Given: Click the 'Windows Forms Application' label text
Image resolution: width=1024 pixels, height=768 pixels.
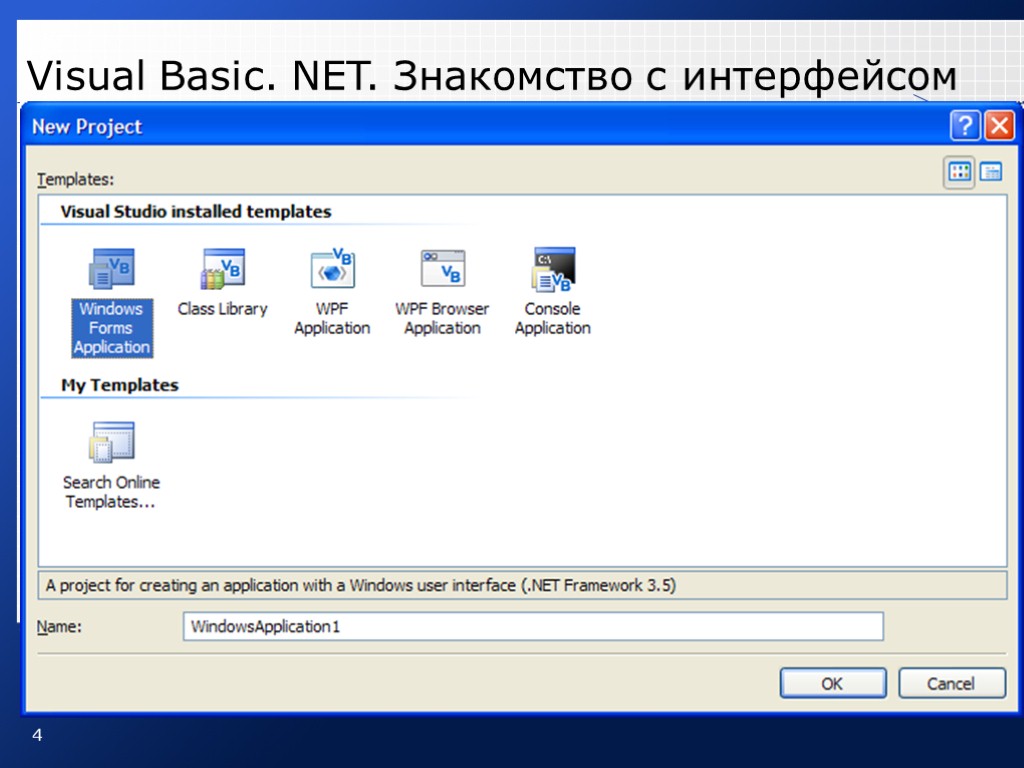Looking at the screenshot, I should tap(112, 328).
